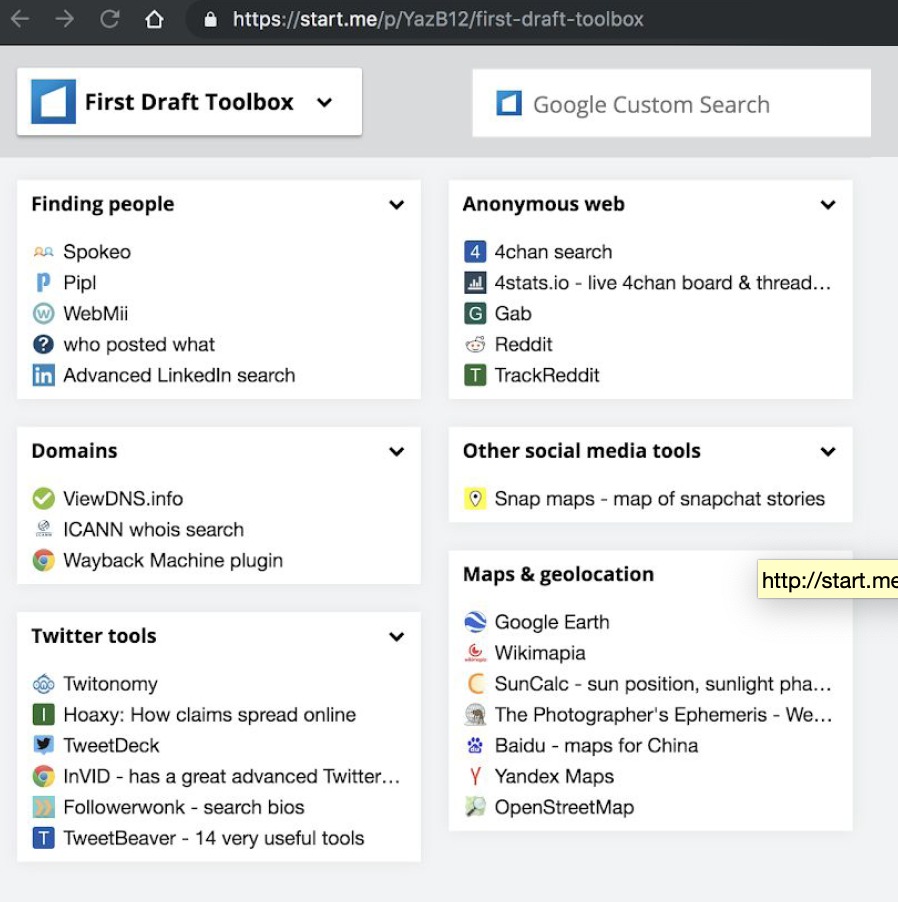Click the yellow Snap maps pin icon
The height and width of the screenshot is (902, 898).
pos(475,499)
